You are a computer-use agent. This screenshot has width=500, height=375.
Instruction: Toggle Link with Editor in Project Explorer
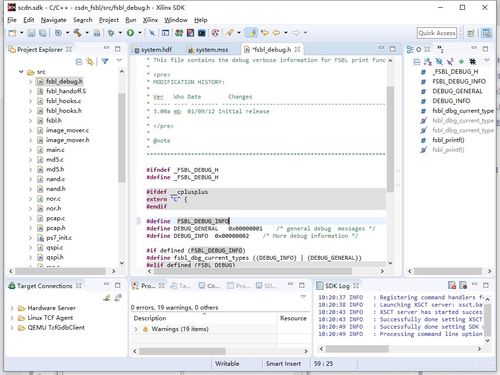(90, 61)
